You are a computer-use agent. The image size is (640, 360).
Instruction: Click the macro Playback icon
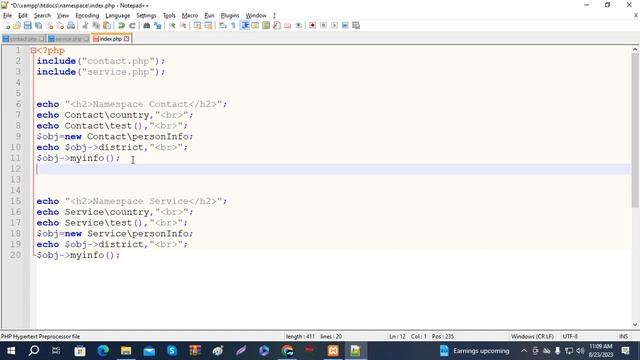pyautogui.click(x=334, y=25)
